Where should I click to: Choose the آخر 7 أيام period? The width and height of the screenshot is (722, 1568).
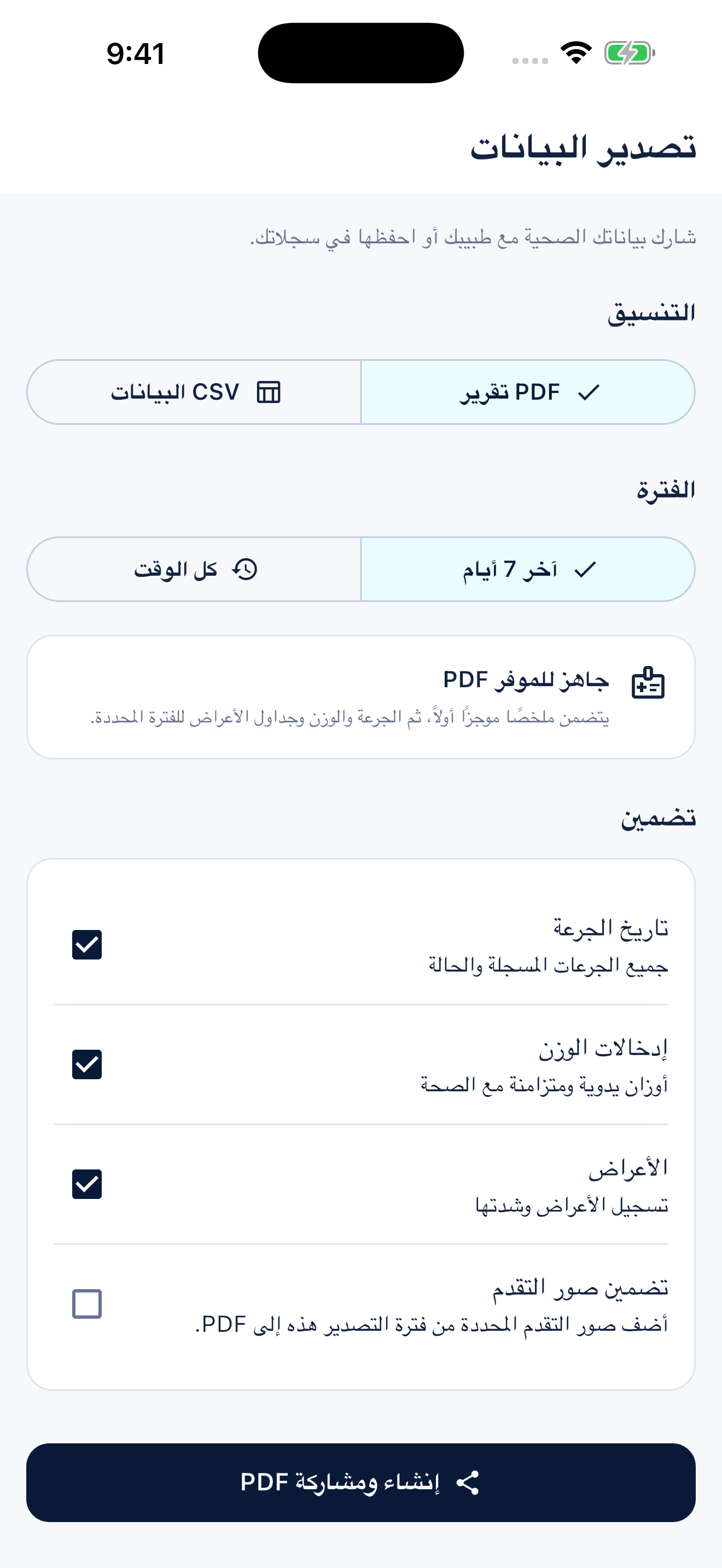(x=528, y=569)
